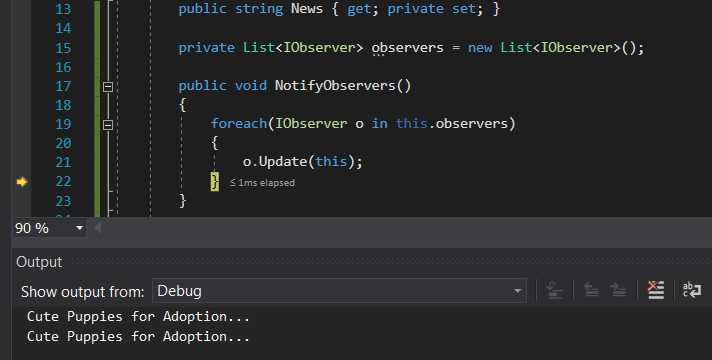This screenshot has width=712, height=360.
Task: Click the yellow current-statement arrow on line 22
Action: pyautogui.click(x=22, y=182)
